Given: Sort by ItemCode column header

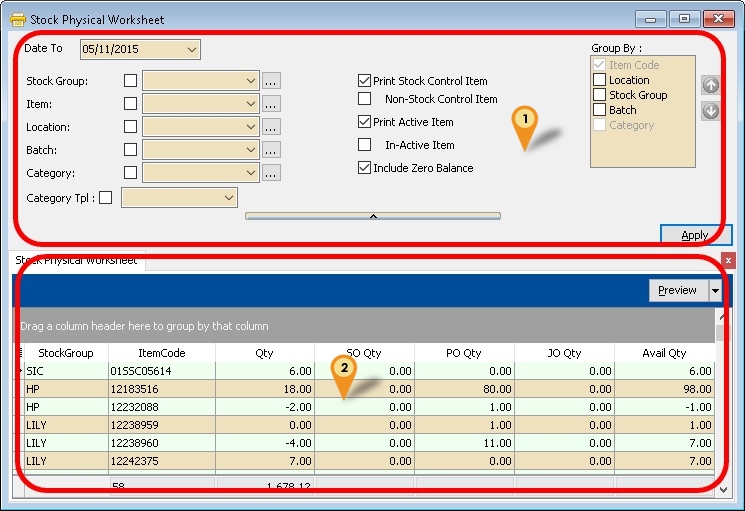Looking at the screenshot, I should point(161,353).
